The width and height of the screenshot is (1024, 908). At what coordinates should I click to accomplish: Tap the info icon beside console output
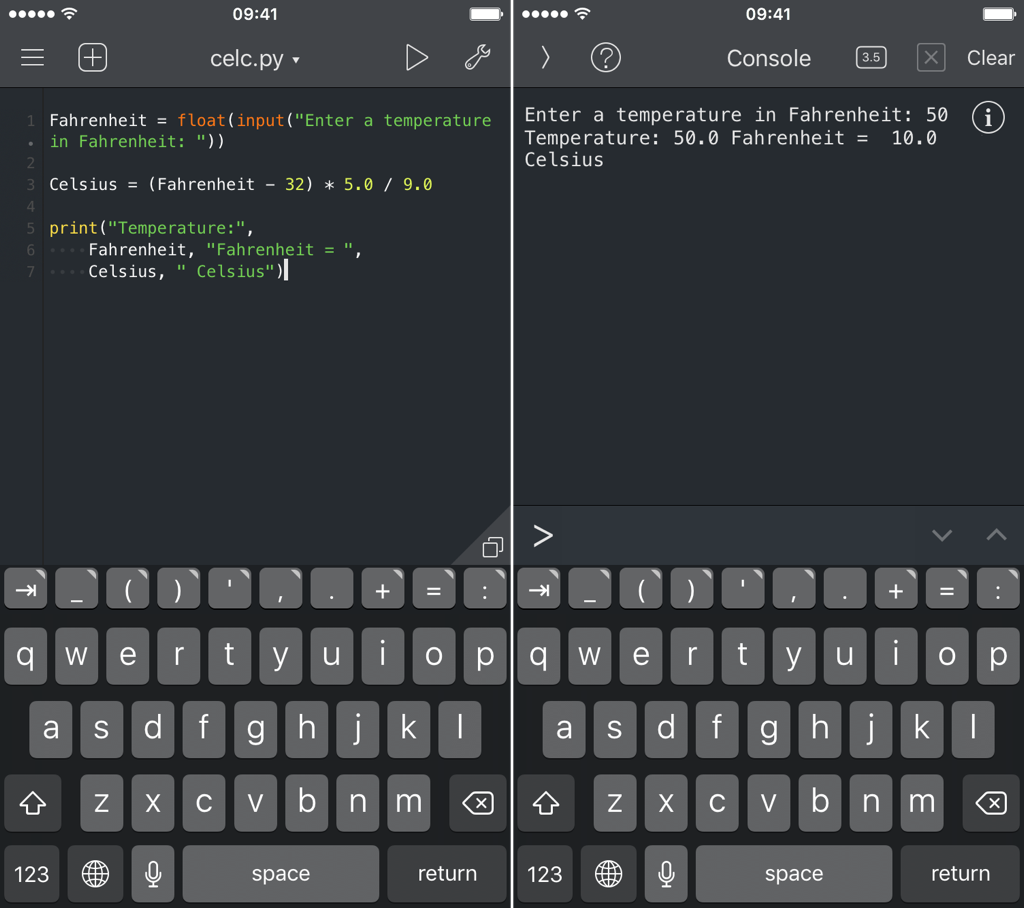pos(987,118)
